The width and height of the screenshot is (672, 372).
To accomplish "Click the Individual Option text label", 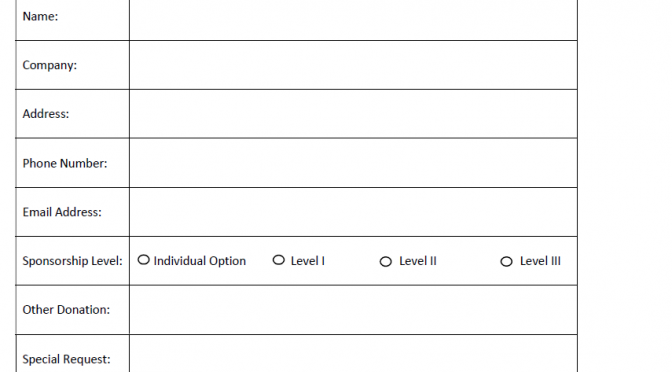I will pyautogui.click(x=200, y=261).
